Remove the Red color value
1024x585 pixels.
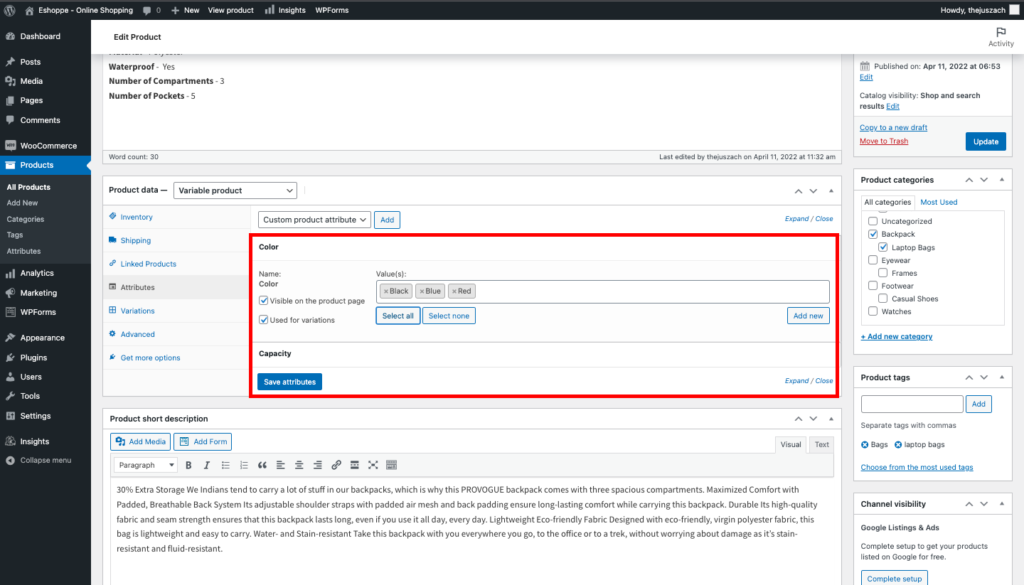click(x=455, y=291)
